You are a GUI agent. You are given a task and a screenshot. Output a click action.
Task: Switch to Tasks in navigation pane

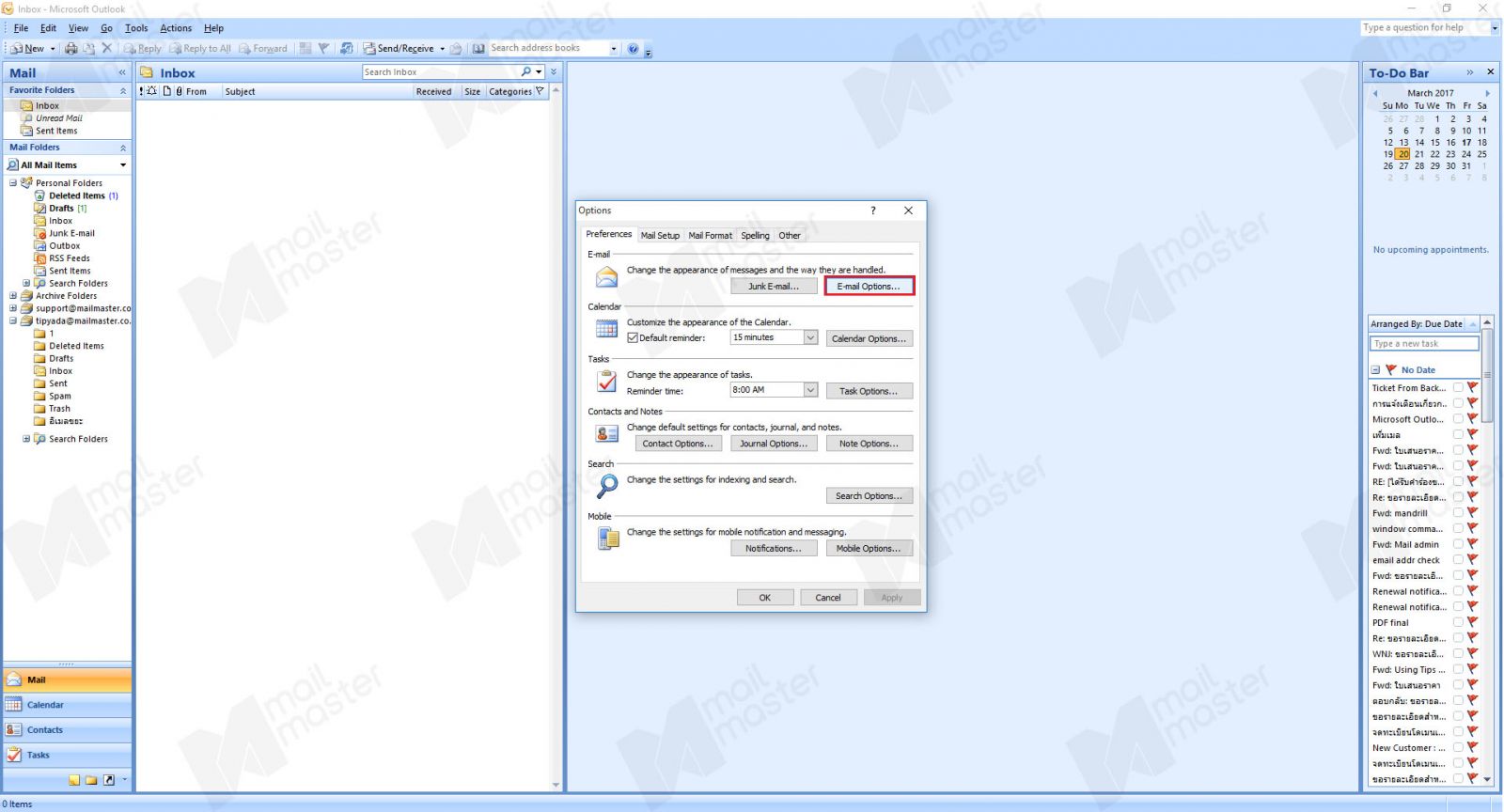pyautogui.click(x=67, y=756)
